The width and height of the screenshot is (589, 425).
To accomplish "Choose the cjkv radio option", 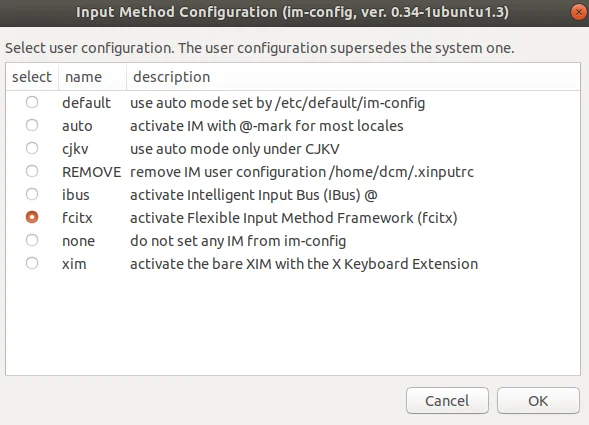I will (32, 148).
